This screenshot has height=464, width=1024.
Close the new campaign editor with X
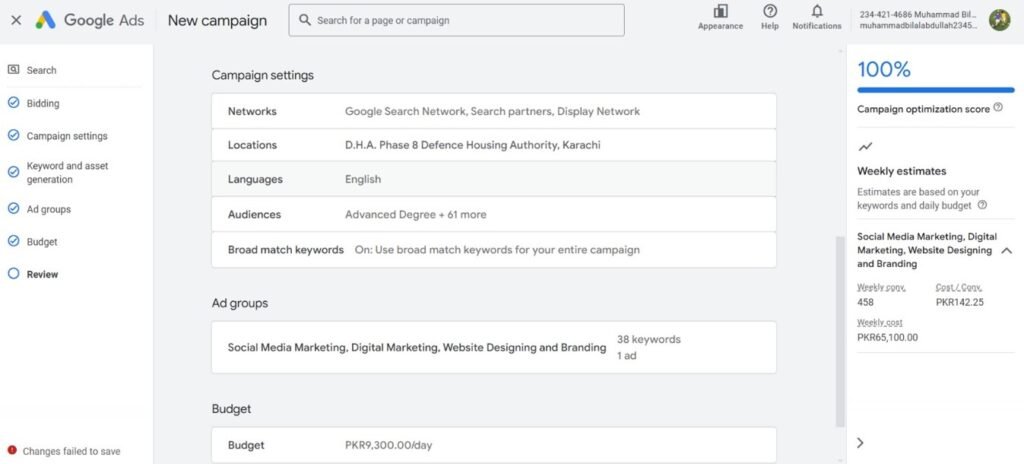tap(16, 20)
